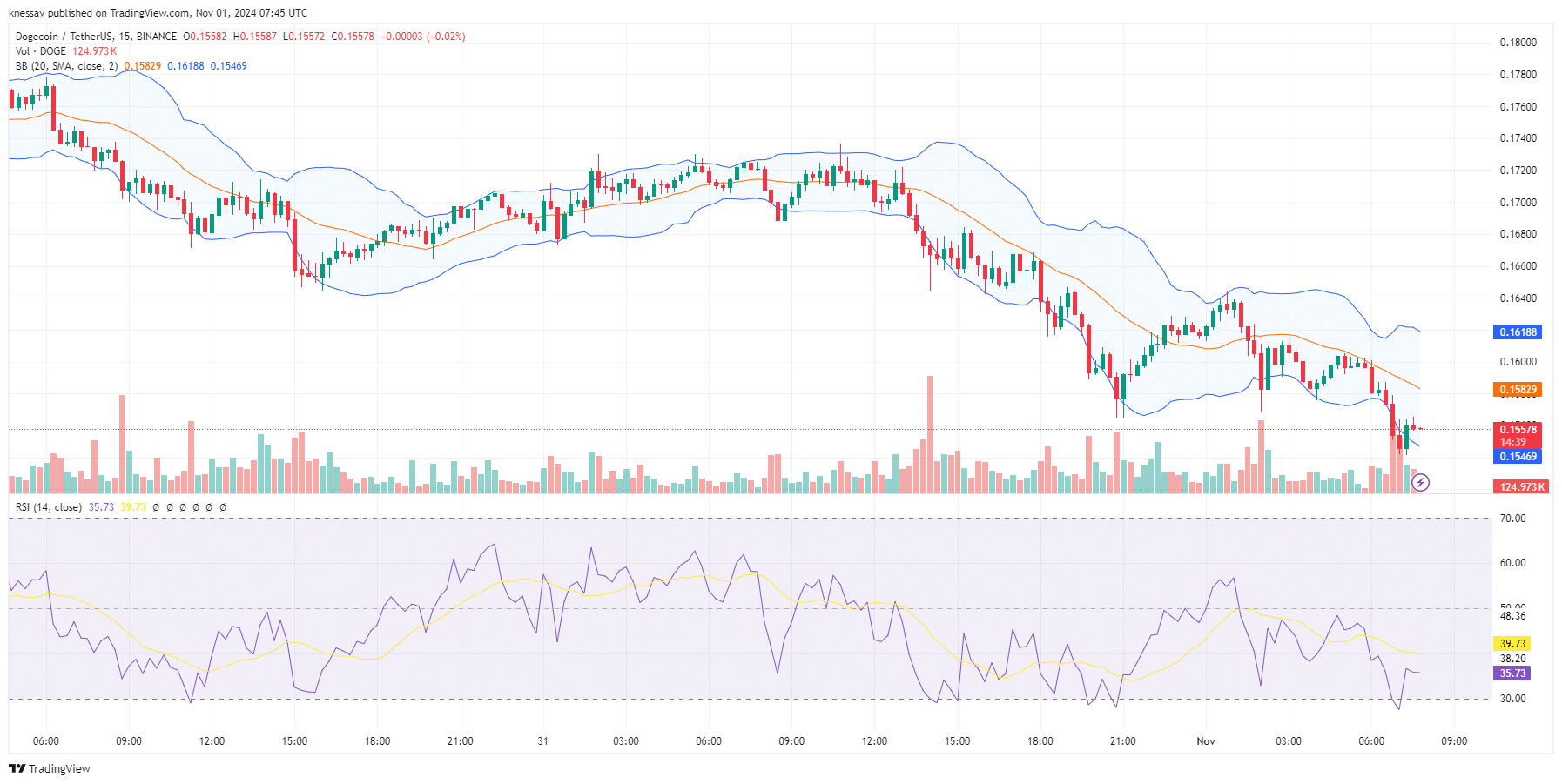Click the 70.00 RSI axis label

(x=1512, y=519)
